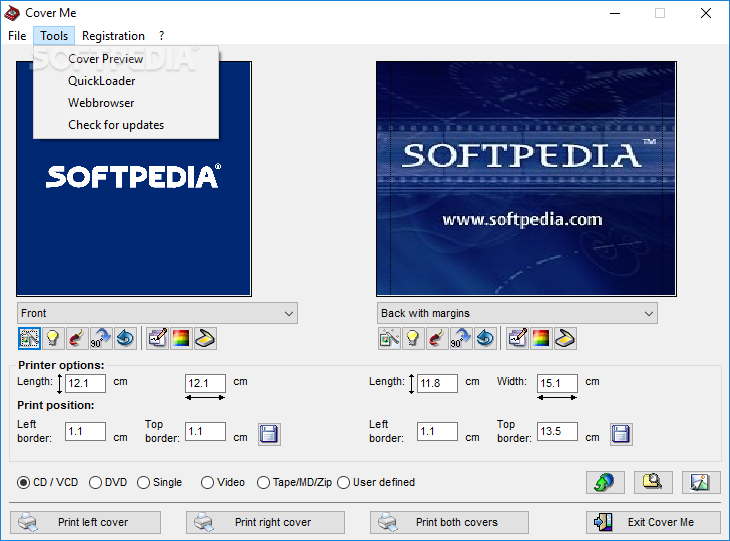730x541 pixels.
Task: Click the right cover image effects wand icon
Action: (389, 338)
